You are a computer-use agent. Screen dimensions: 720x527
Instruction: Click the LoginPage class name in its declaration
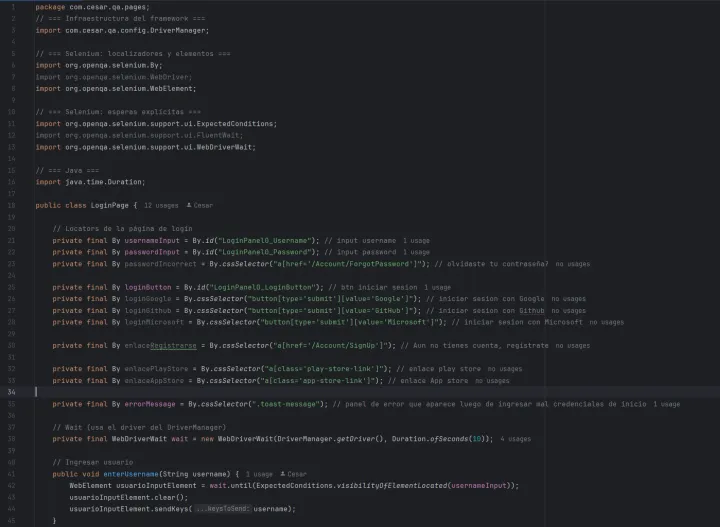click(x=109, y=205)
